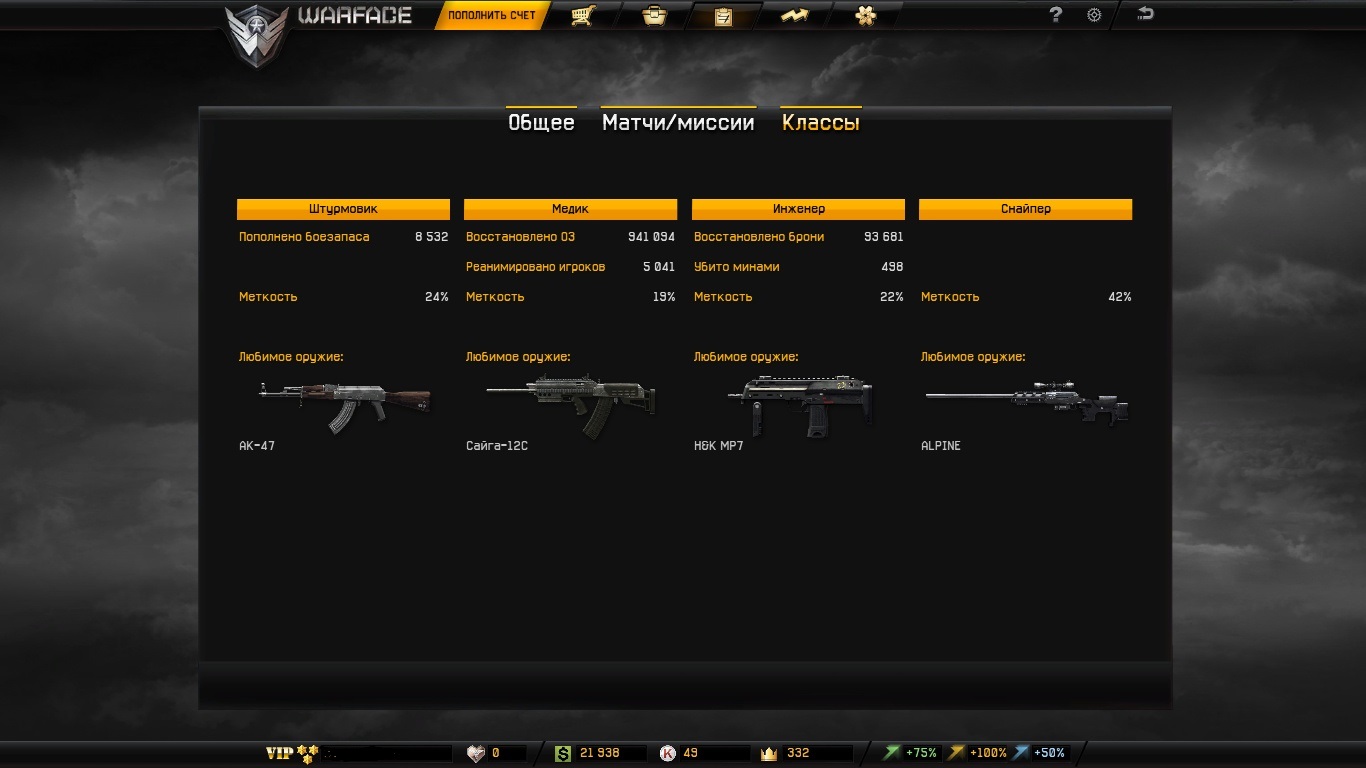Click the 42% accuracy value
The image size is (1366, 768).
point(1119,297)
